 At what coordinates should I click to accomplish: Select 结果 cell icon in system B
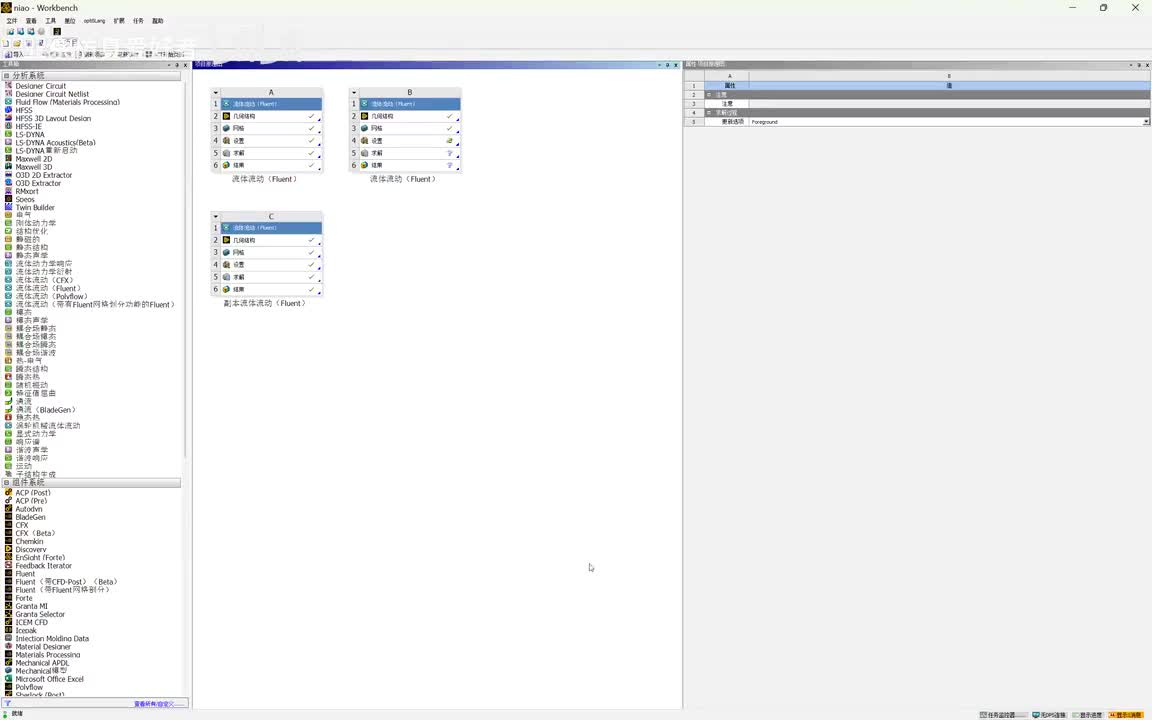pos(364,165)
